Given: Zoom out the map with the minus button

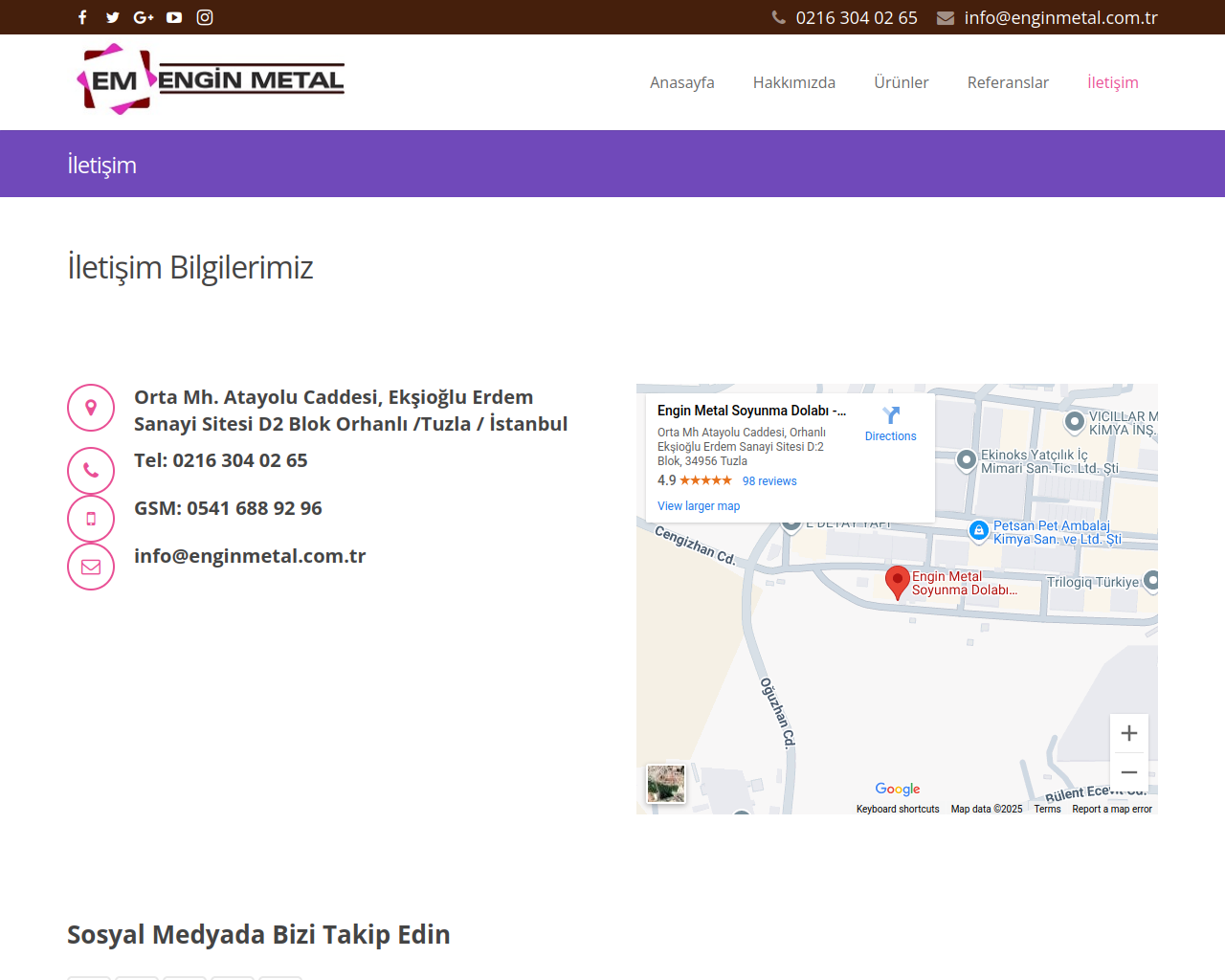Looking at the screenshot, I should coord(1129,771).
